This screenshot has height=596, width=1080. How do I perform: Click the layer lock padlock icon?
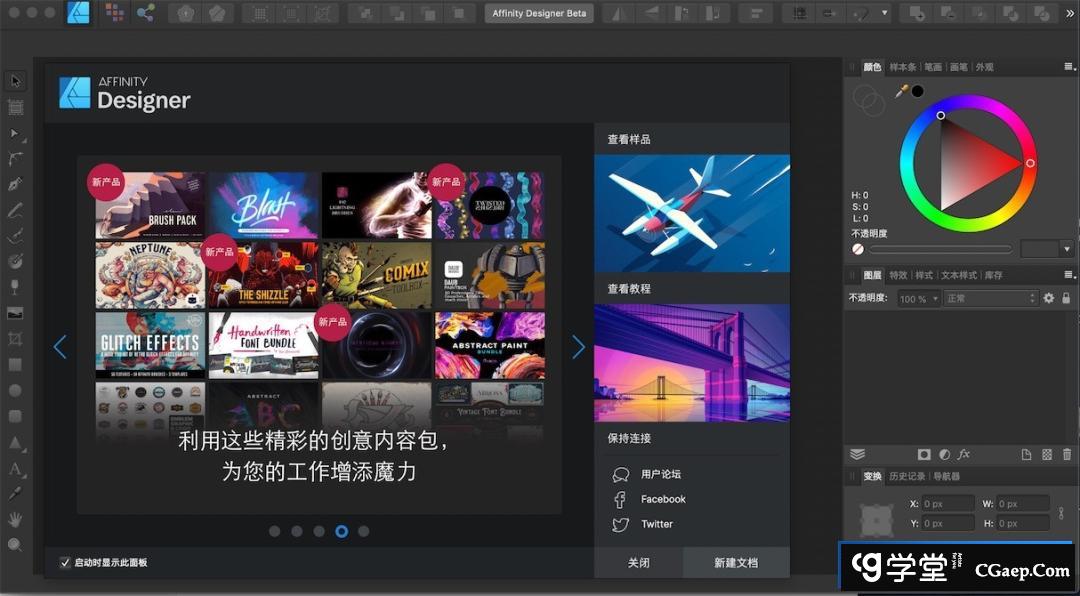(1066, 298)
